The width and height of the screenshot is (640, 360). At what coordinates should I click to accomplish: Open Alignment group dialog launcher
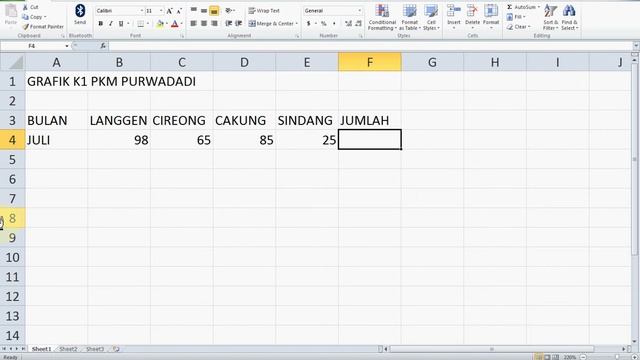297,36
